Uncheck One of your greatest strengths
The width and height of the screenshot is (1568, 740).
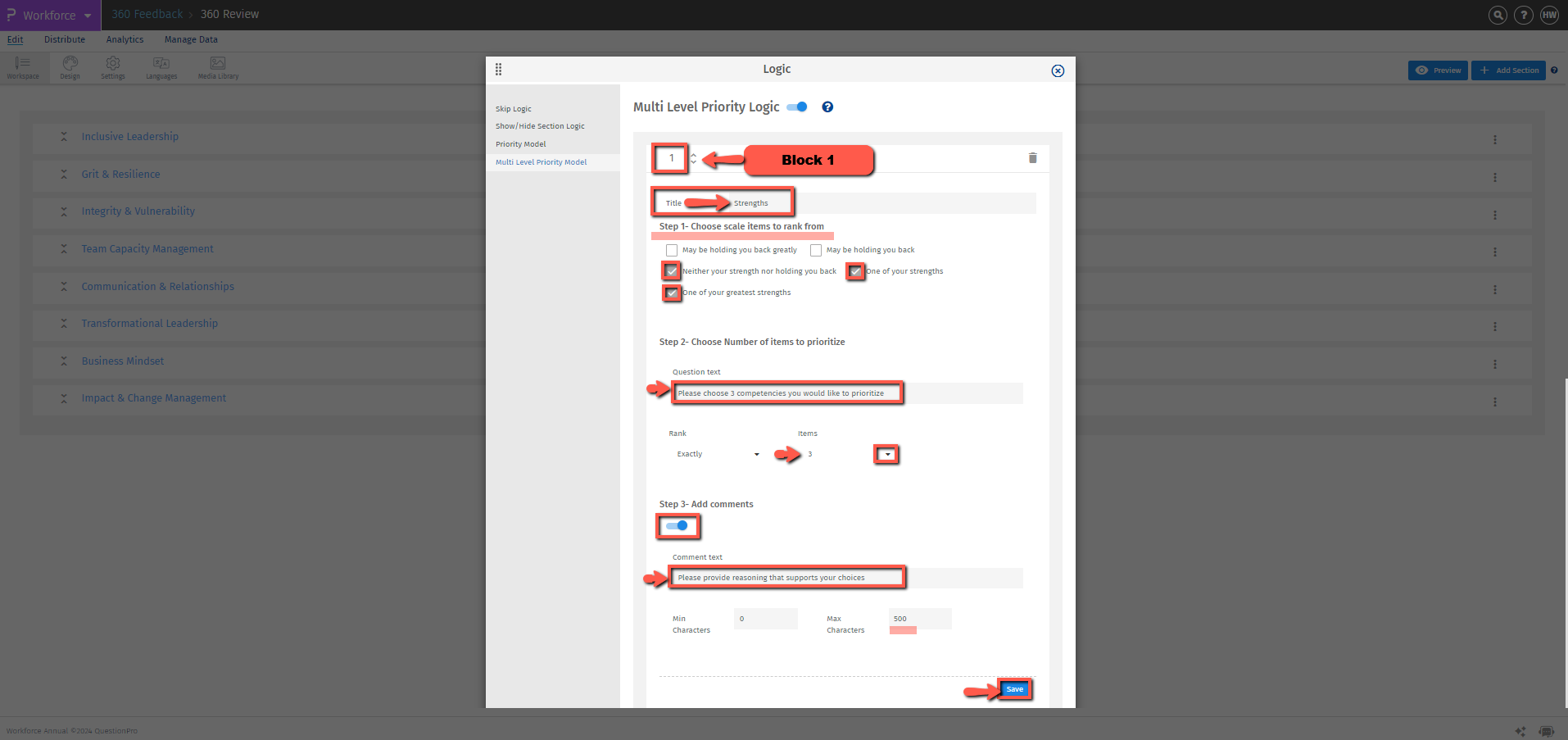672,293
